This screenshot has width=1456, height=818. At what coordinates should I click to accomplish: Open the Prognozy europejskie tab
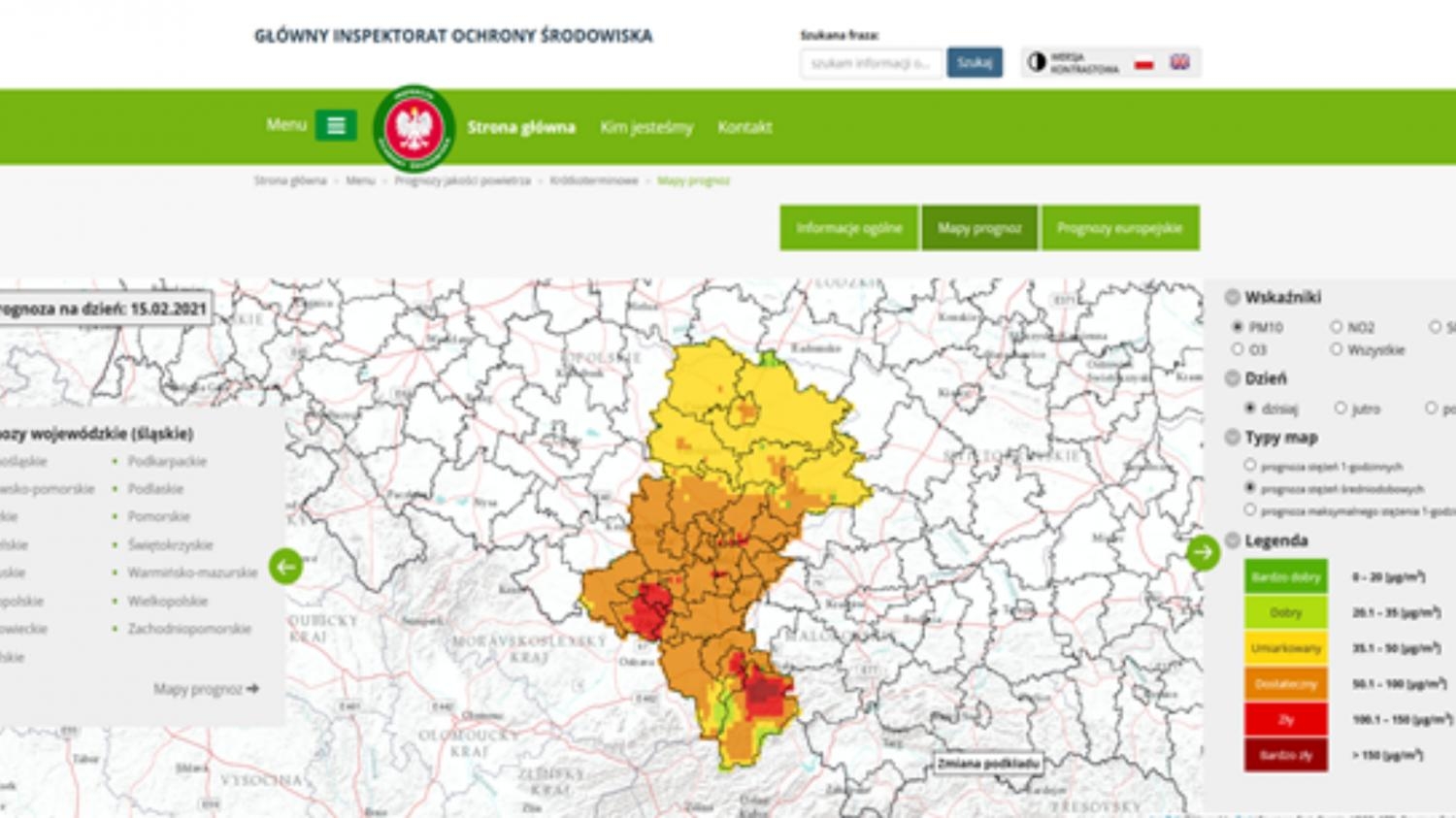click(x=1119, y=228)
